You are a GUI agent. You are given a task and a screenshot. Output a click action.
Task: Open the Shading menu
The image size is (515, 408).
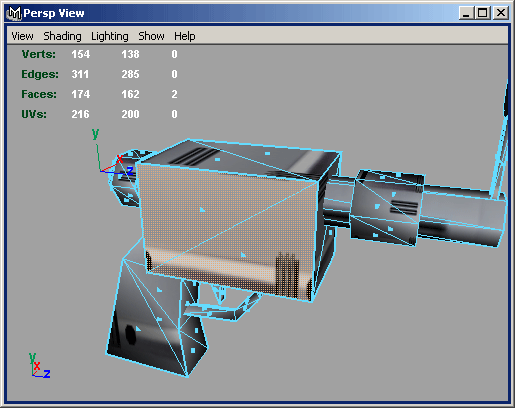coord(62,36)
